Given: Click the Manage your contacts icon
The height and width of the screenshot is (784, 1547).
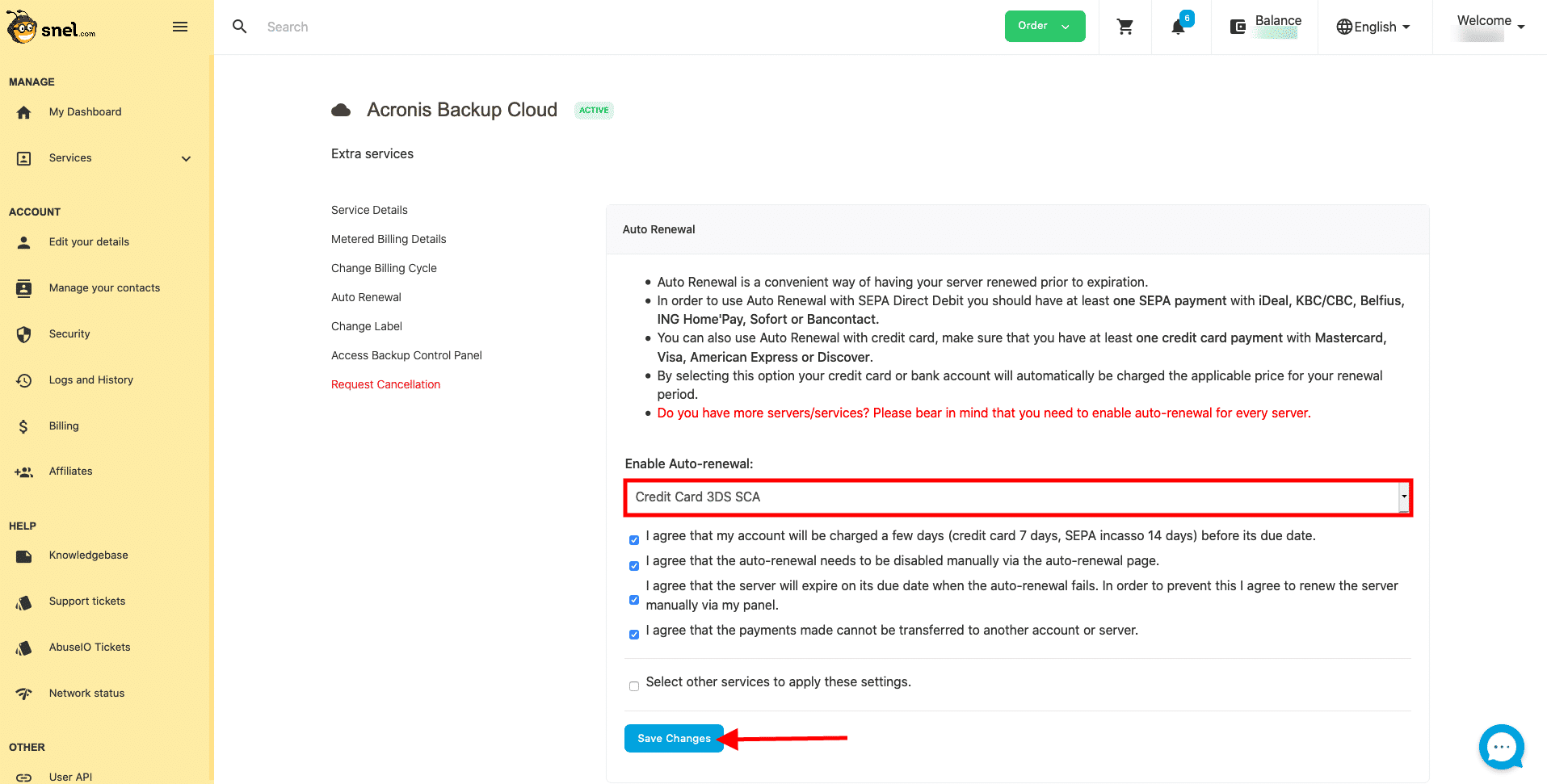Looking at the screenshot, I should tap(24, 288).
